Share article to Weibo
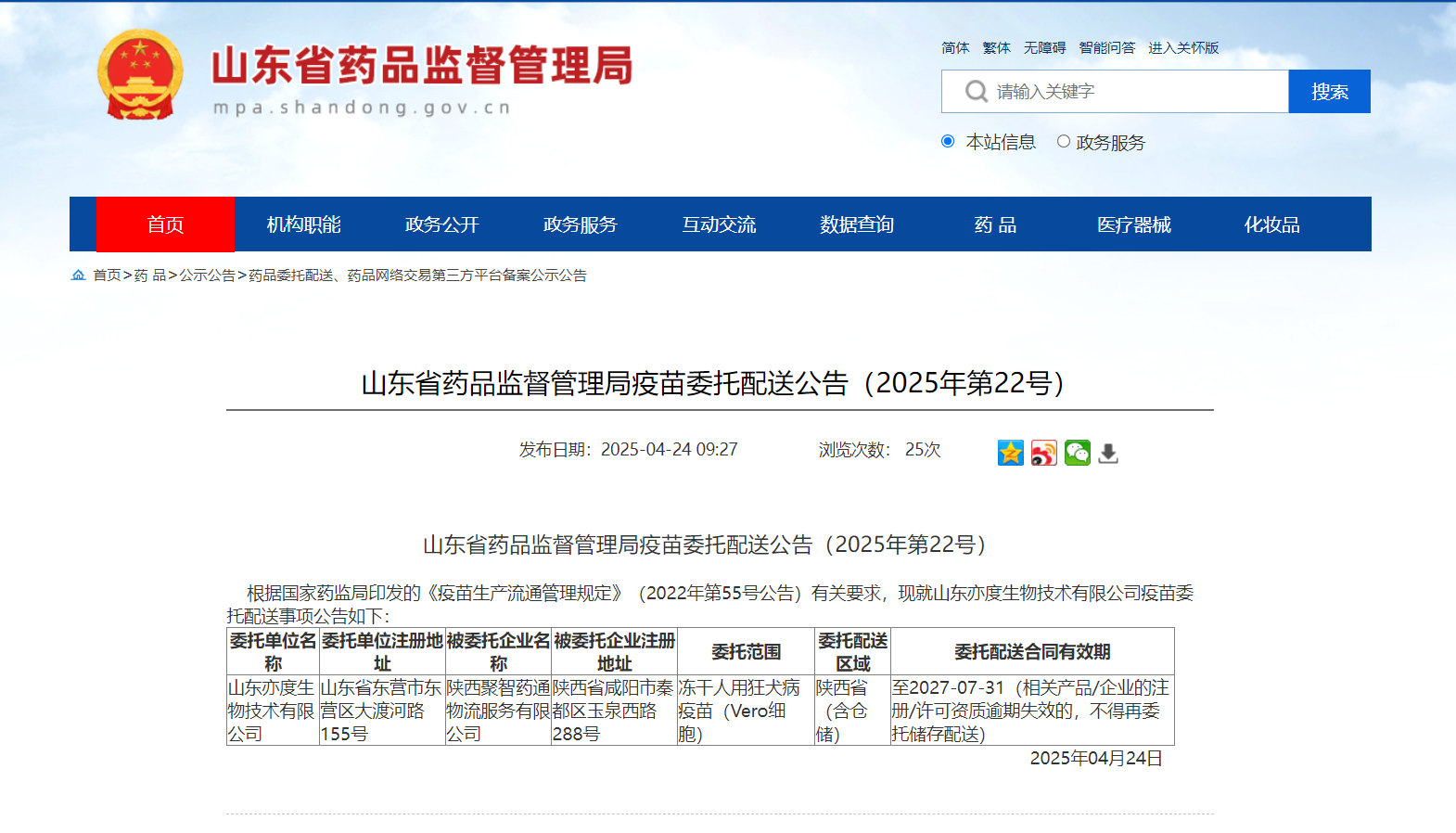Image resolution: width=1456 pixels, height=833 pixels. pyautogui.click(x=1043, y=453)
